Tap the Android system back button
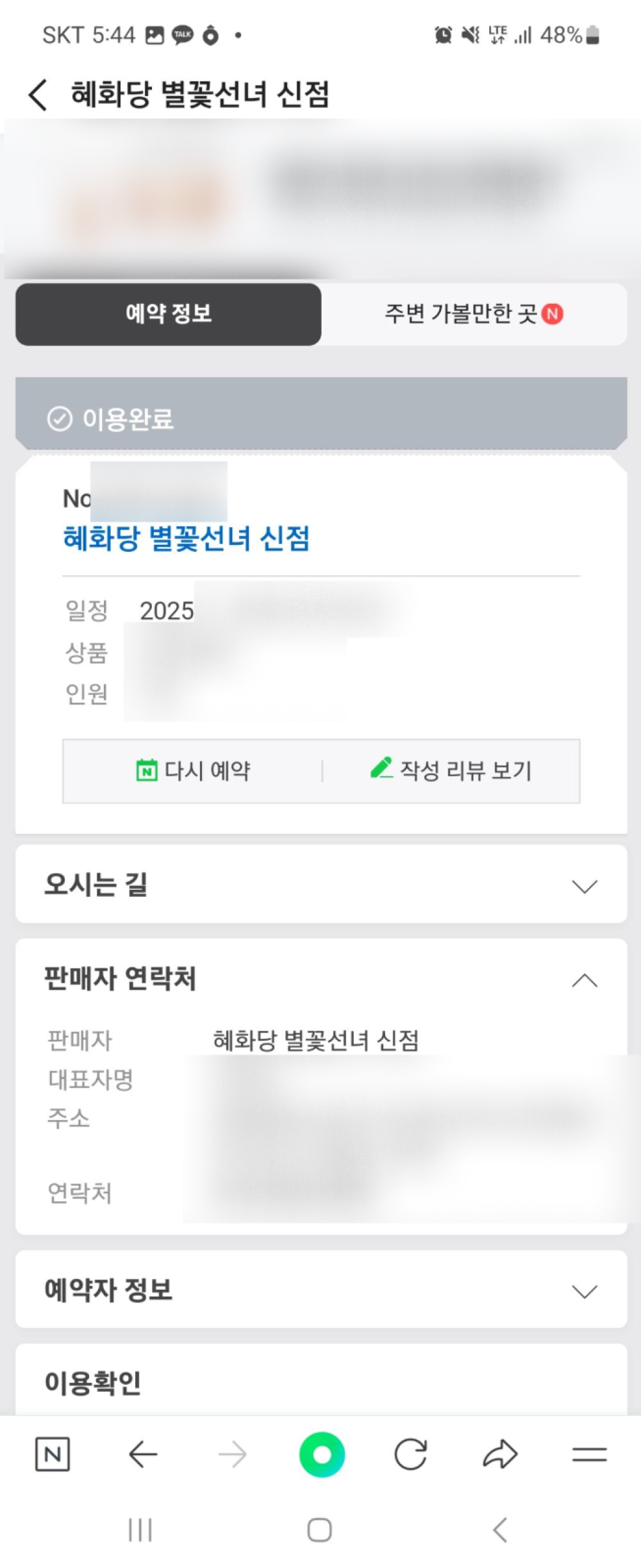 click(x=501, y=1530)
